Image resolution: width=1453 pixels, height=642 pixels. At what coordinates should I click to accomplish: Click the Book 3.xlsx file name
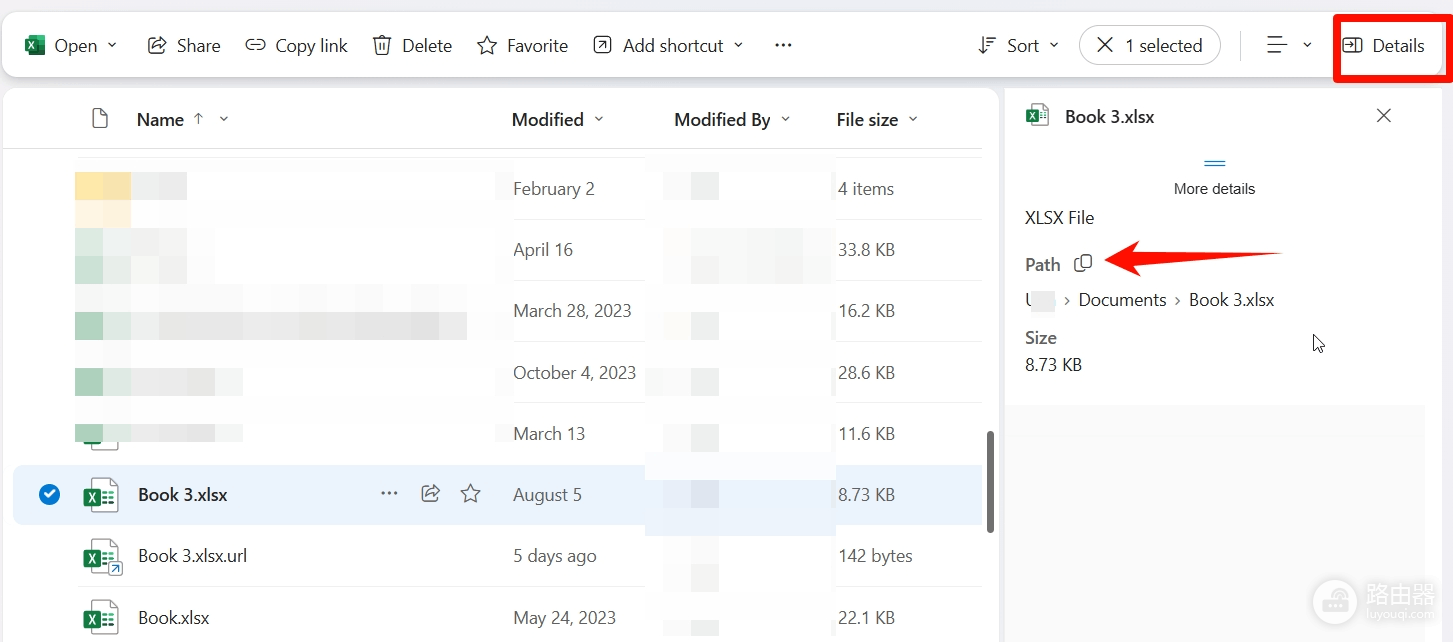coord(183,495)
